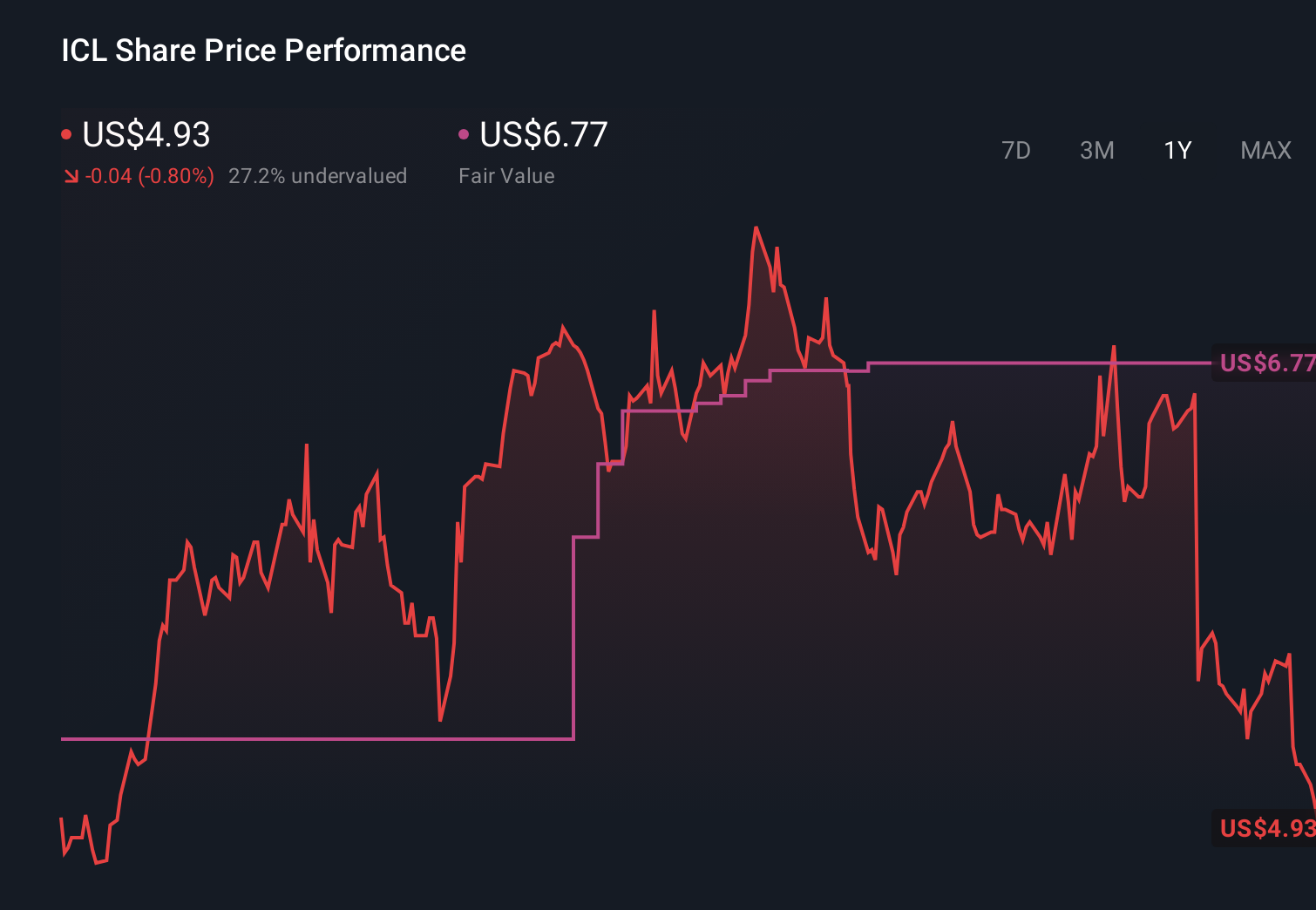This screenshot has height=910, width=1316.
Task: Click the red share price legend dot
Action: point(68,132)
